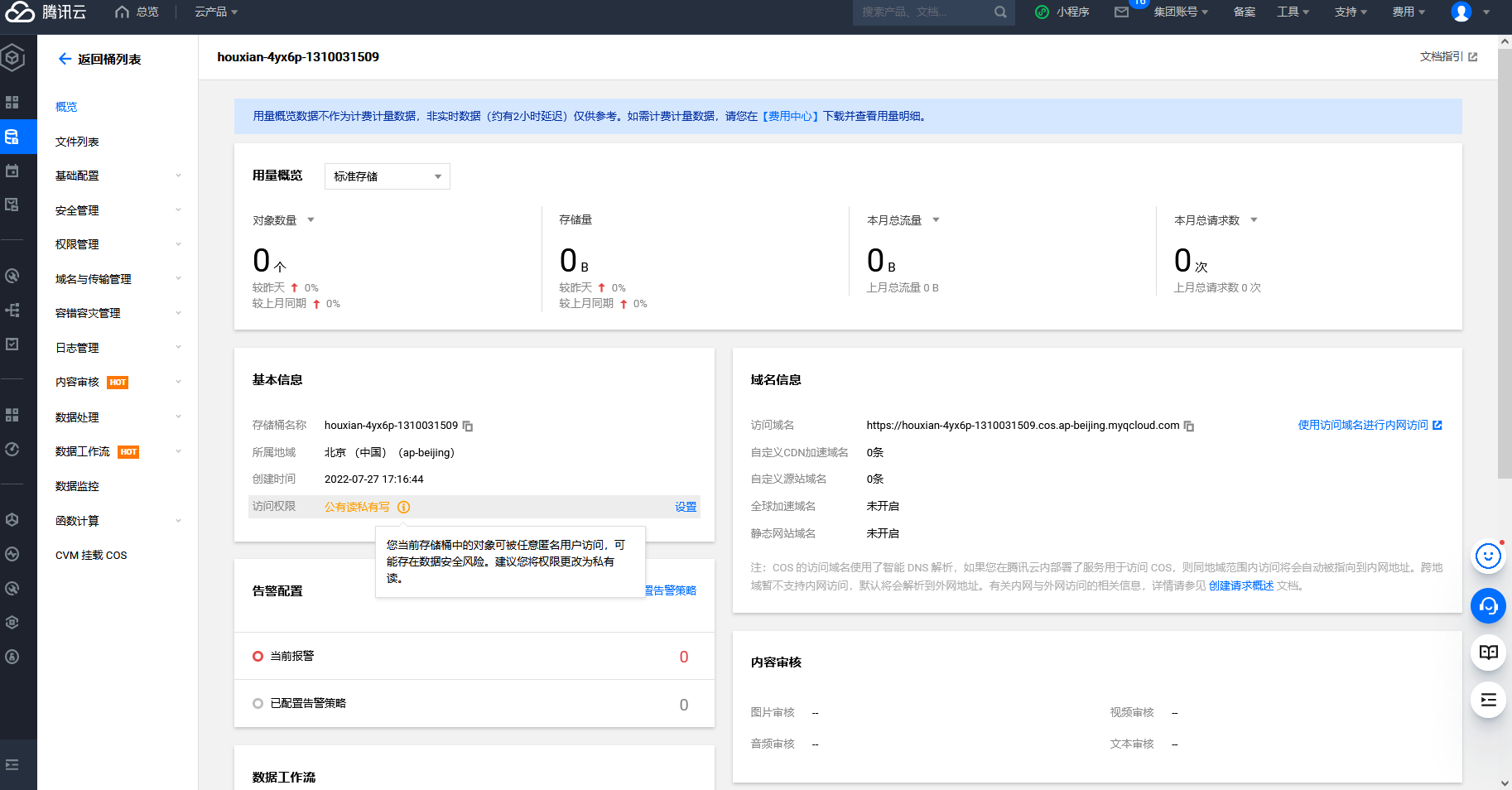Open 文件列表 in the sidebar
1512x790 pixels.
(x=77, y=142)
